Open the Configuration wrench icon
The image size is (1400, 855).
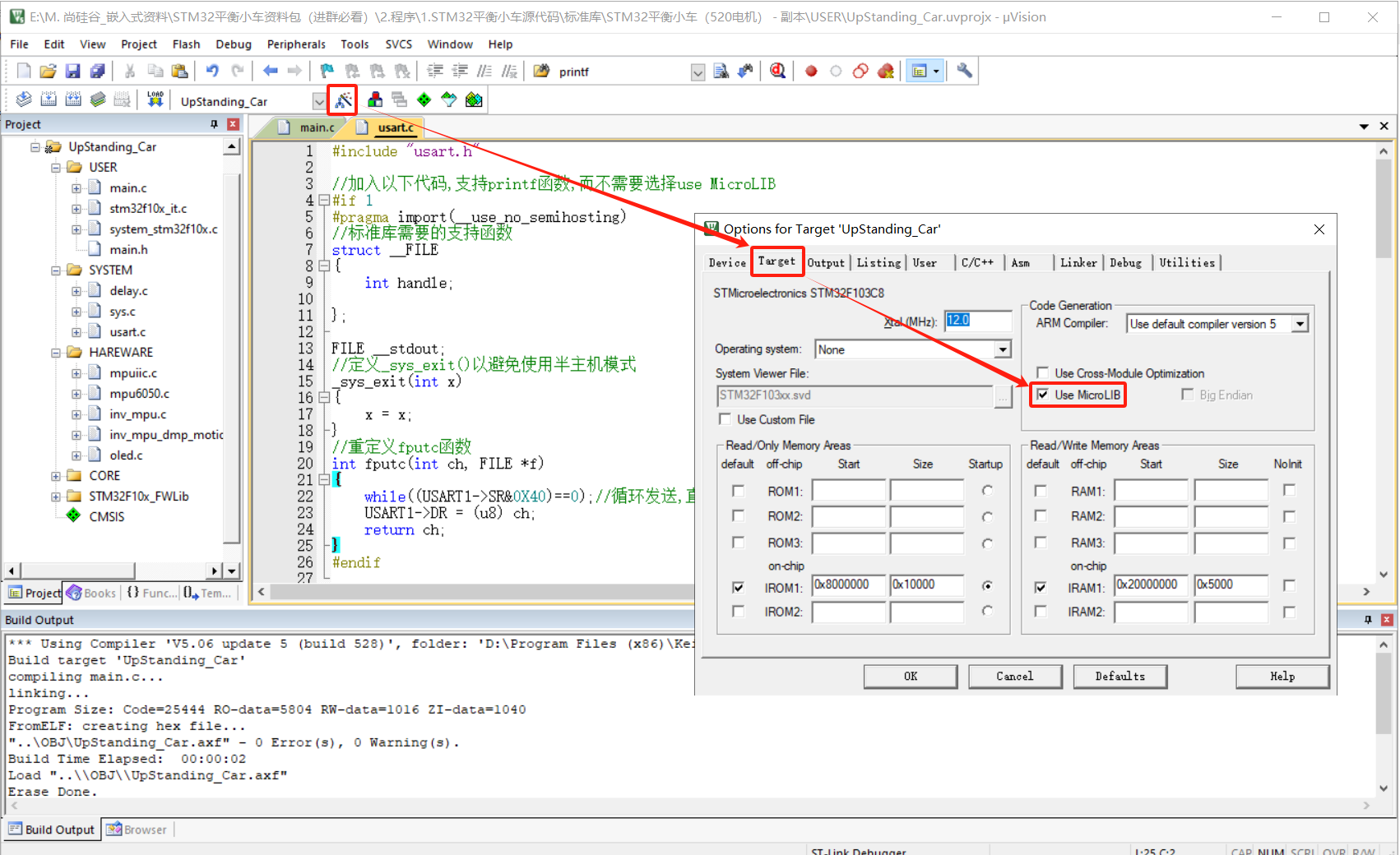click(964, 72)
